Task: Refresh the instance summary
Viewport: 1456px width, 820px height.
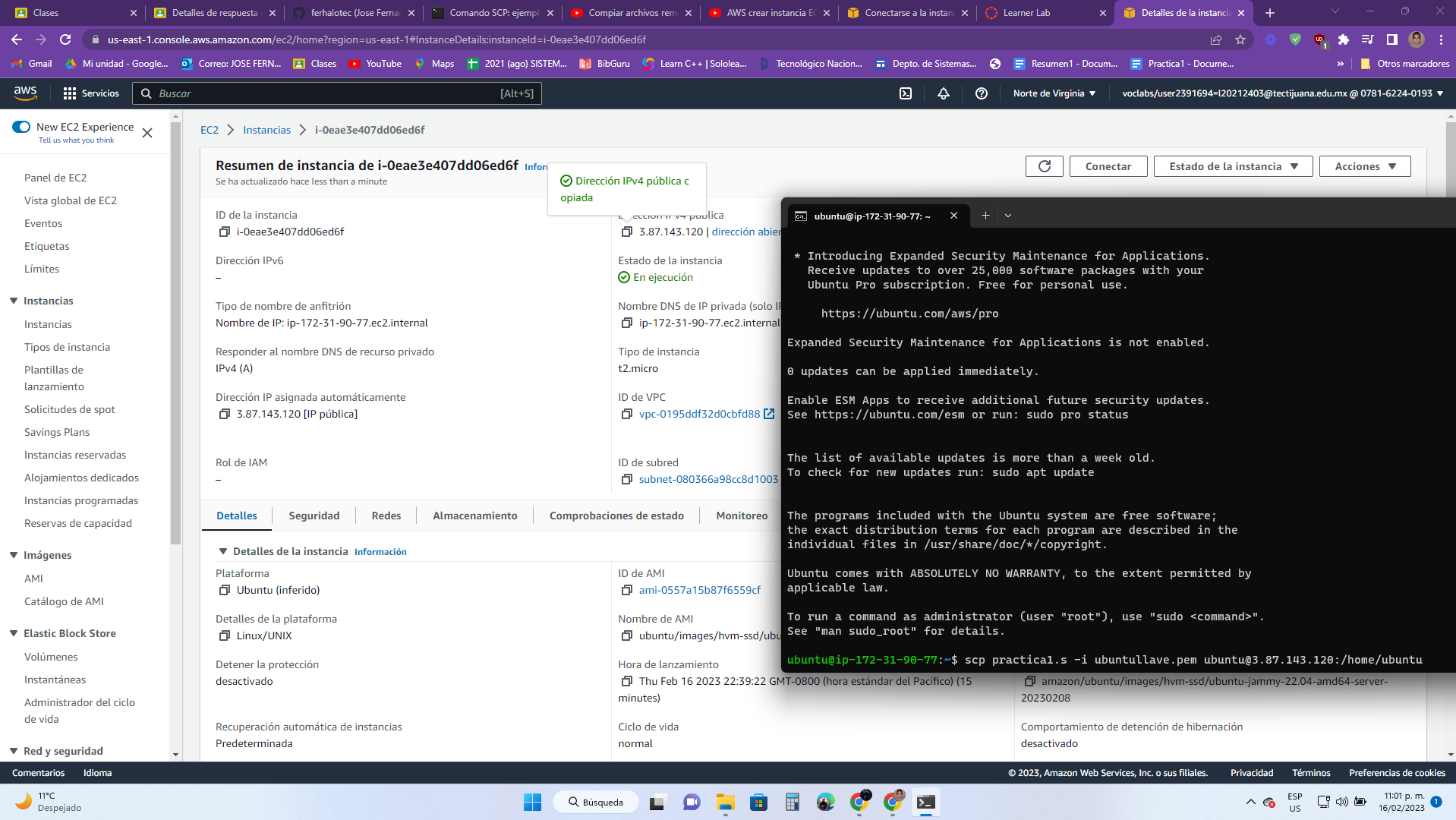Action: pyautogui.click(x=1044, y=166)
